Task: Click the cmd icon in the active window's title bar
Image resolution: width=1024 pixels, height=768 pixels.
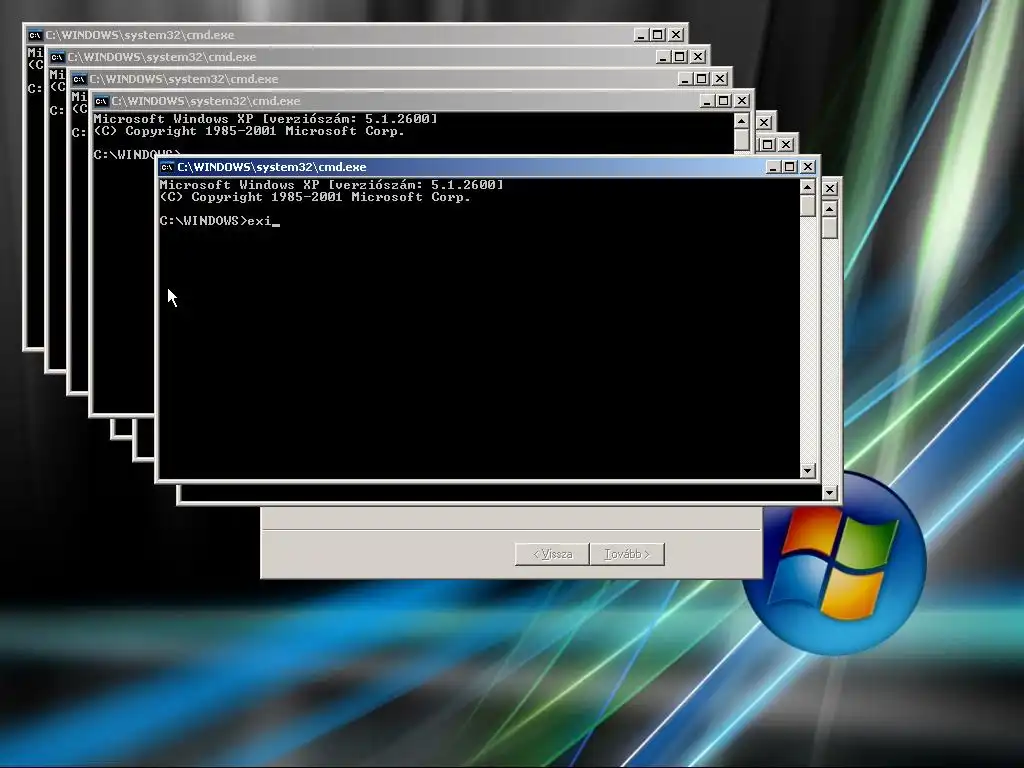Action: pos(167,167)
